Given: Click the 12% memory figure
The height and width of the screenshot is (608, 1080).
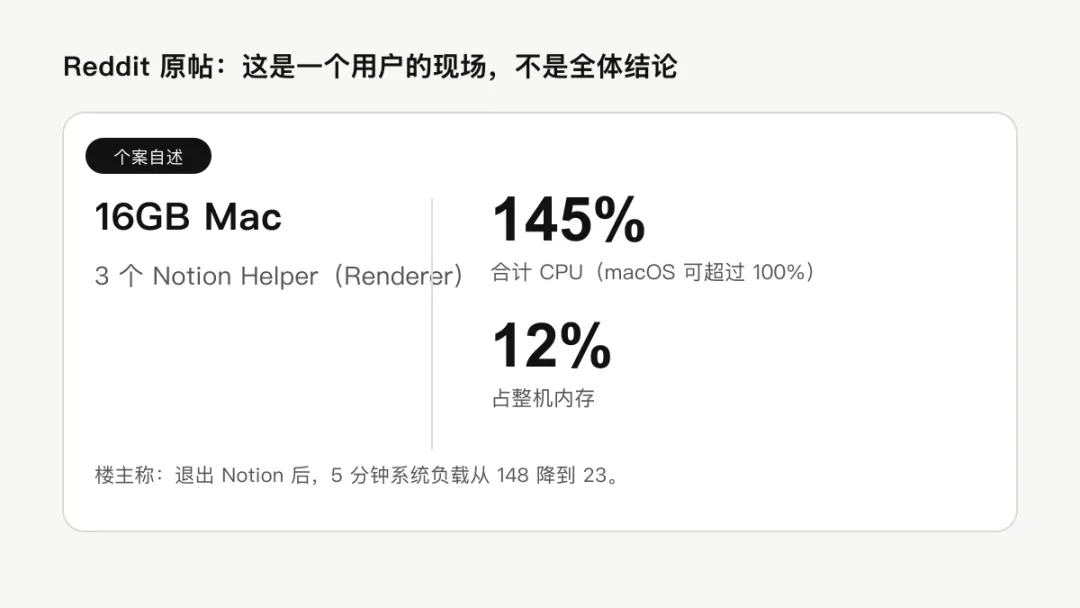Looking at the screenshot, I should [552, 346].
